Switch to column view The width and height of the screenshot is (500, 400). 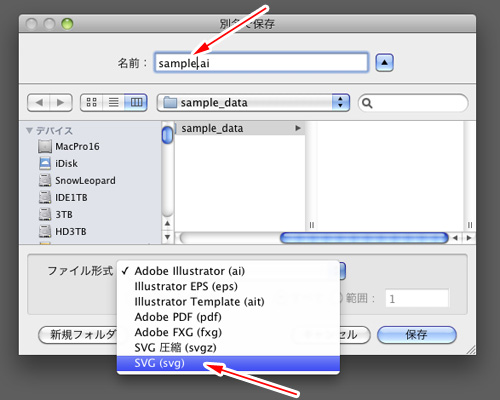pyautogui.click(x=136, y=102)
